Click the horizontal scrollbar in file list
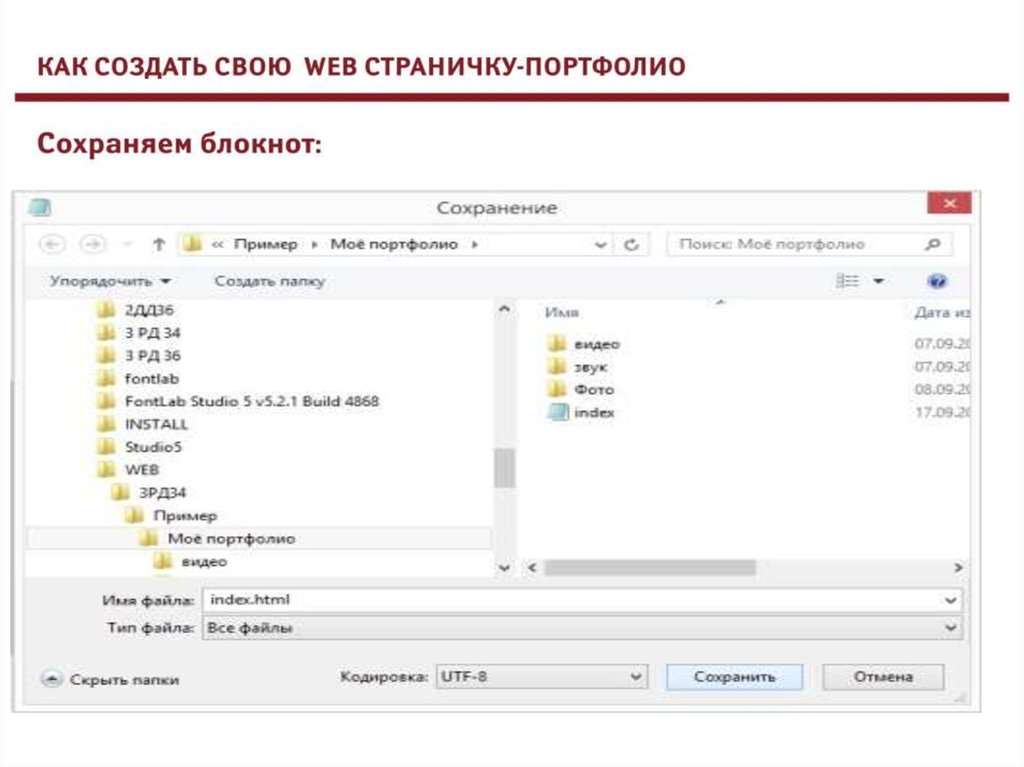 650,567
